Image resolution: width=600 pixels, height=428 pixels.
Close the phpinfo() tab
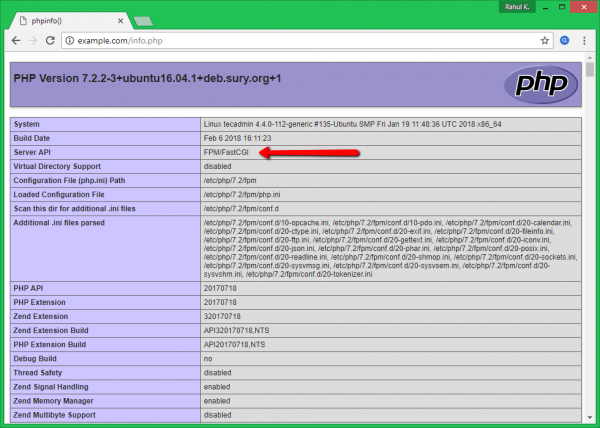click(117, 19)
